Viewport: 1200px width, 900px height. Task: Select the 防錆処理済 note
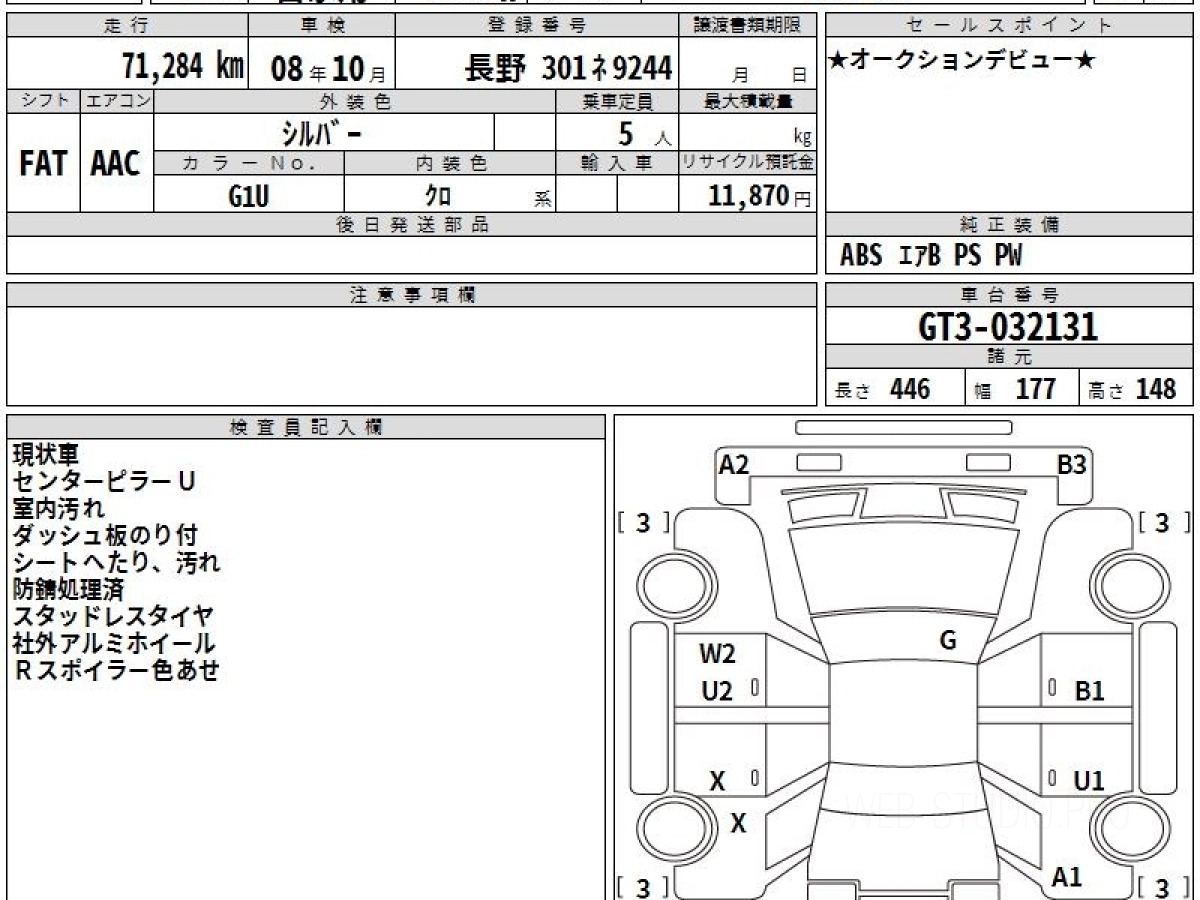tap(69, 589)
